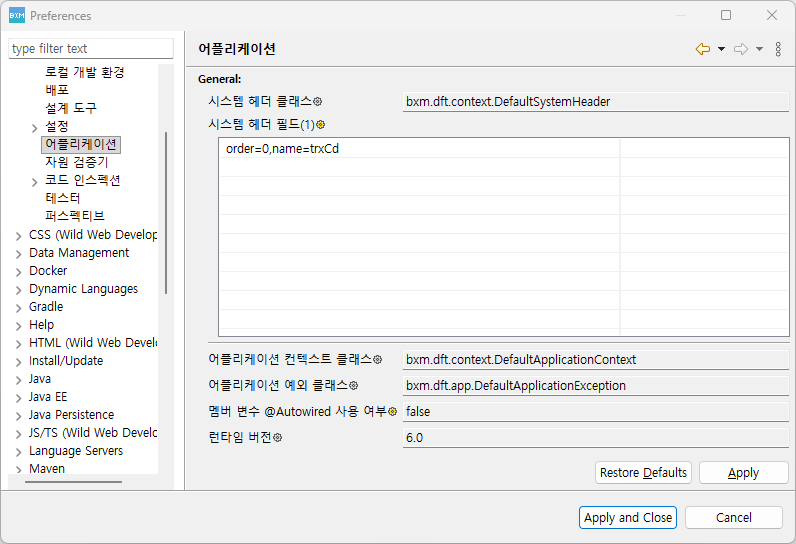
Task: Expand the Install/Update node
Action: 19,362
